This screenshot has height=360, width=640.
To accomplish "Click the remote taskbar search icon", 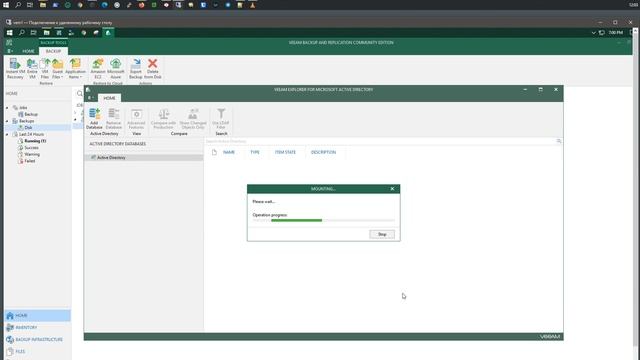I will (22, 33).
